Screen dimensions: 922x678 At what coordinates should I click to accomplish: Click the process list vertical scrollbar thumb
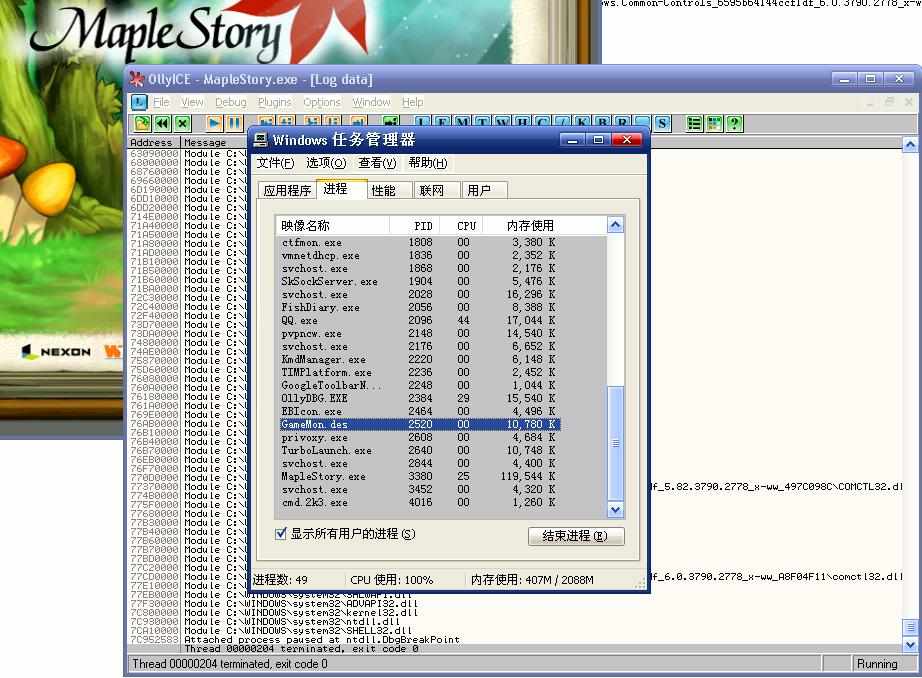pyautogui.click(x=615, y=443)
